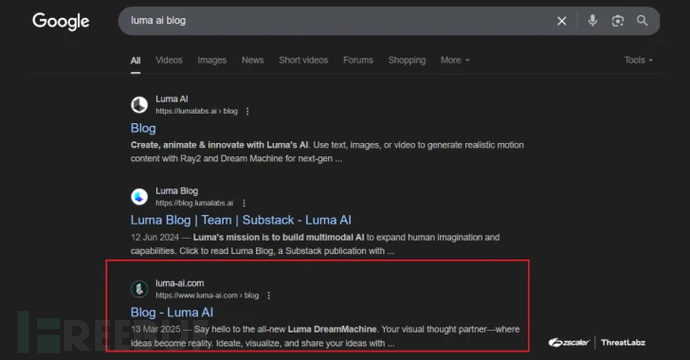Screen dimensions: 690x360
Task: Open Google Lens image search icon
Action: [x=617, y=21]
